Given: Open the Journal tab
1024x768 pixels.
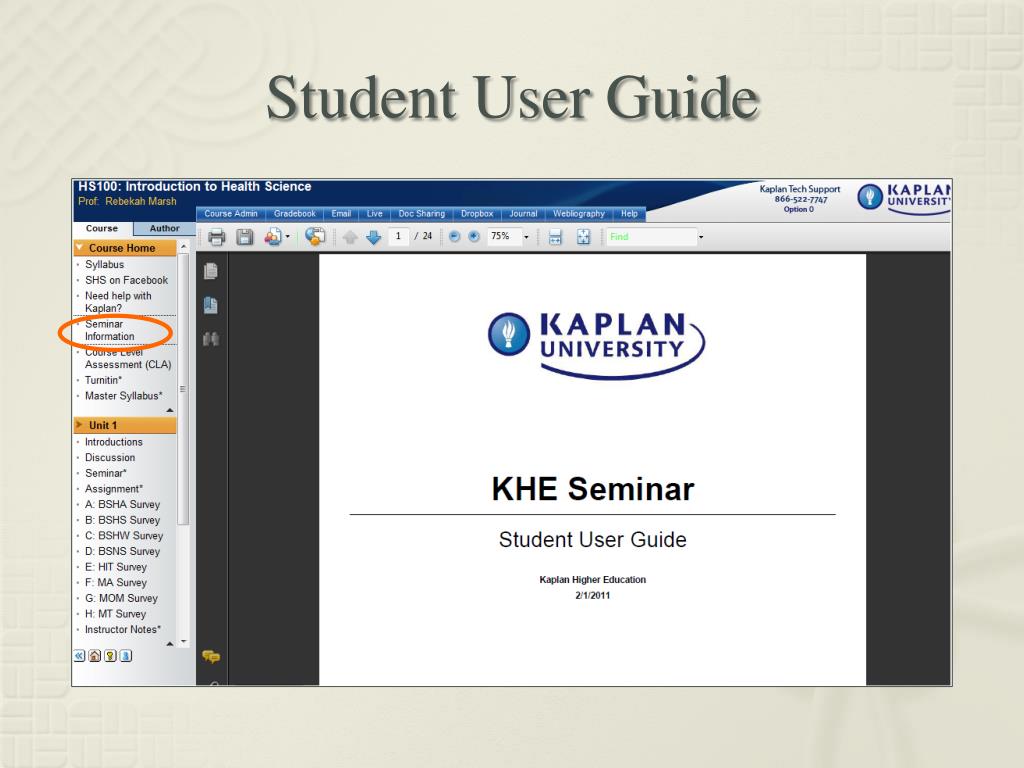Looking at the screenshot, I should click(523, 214).
